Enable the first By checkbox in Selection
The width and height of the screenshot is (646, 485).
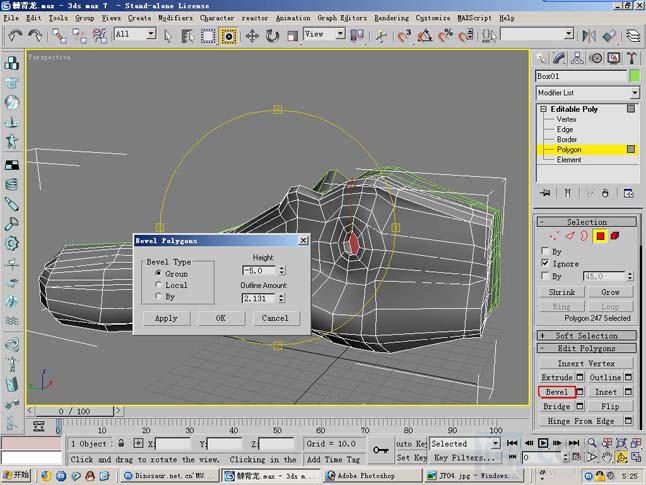pos(545,251)
